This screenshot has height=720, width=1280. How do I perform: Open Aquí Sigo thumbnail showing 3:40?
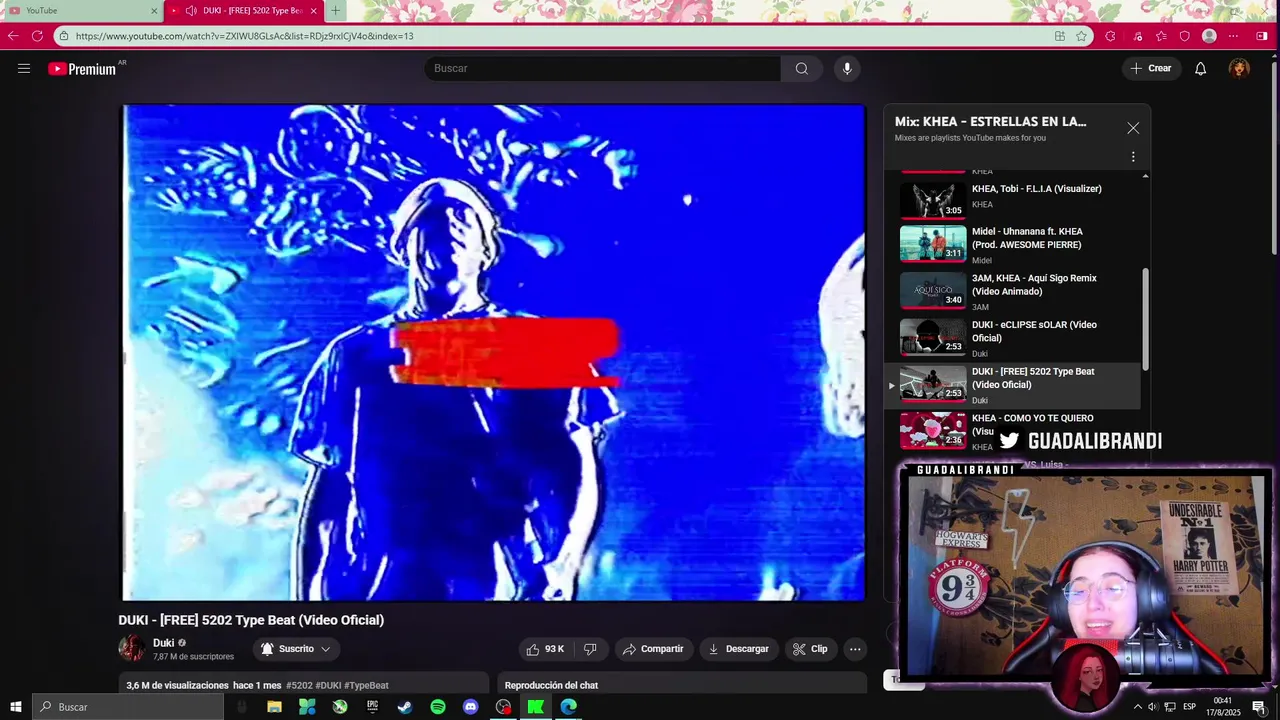pyautogui.click(x=933, y=289)
